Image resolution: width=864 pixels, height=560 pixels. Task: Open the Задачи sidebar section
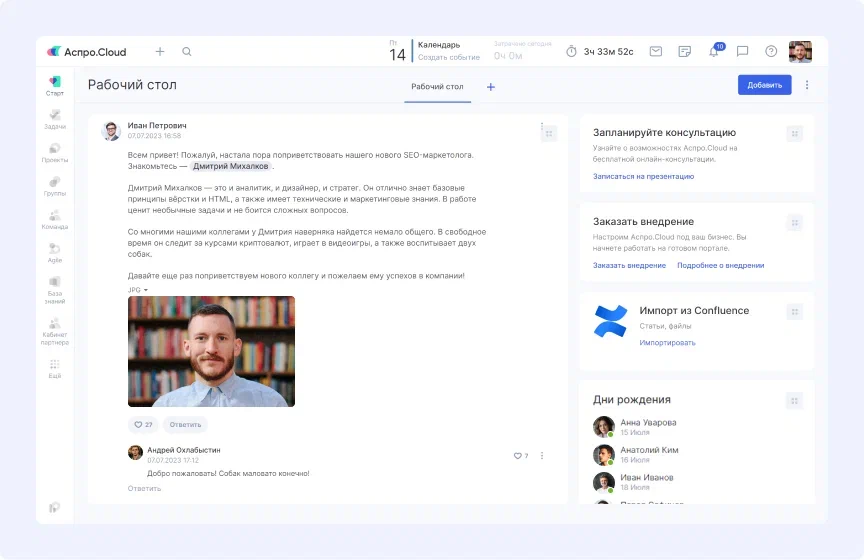click(x=55, y=120)
